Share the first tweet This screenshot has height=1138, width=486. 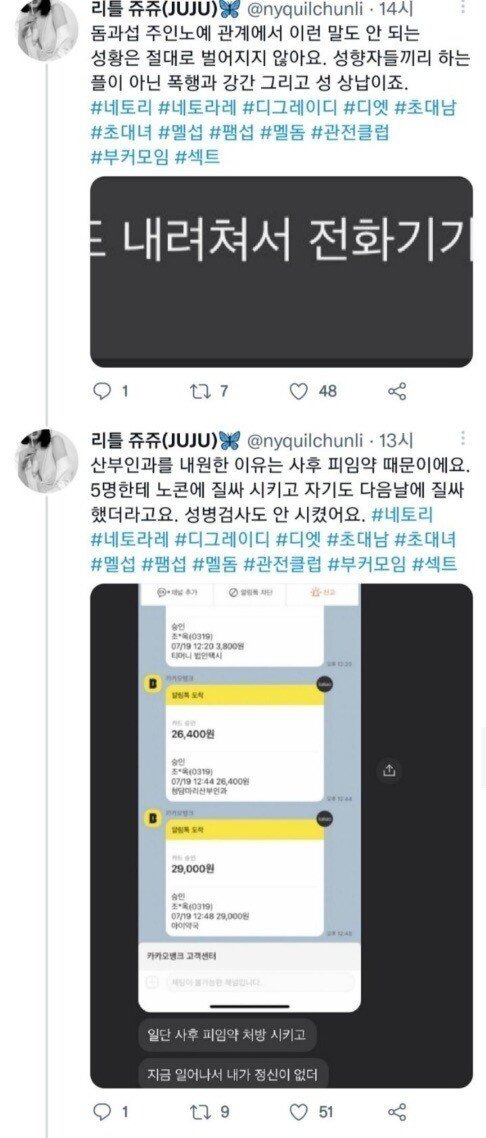pos(397,391)
